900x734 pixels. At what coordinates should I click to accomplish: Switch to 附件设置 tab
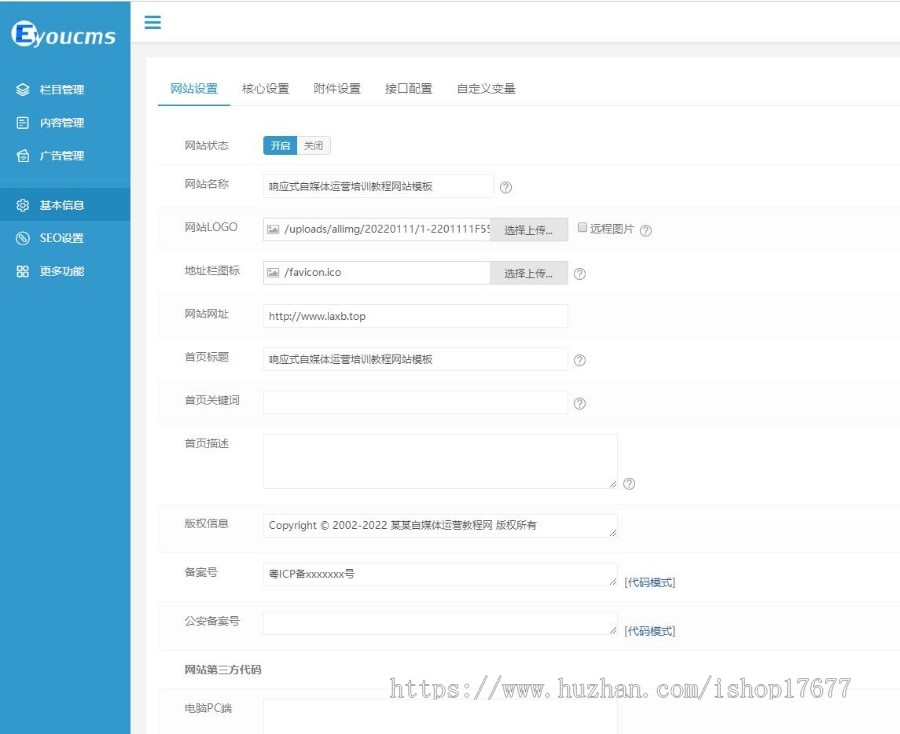[x=337, y=88]
